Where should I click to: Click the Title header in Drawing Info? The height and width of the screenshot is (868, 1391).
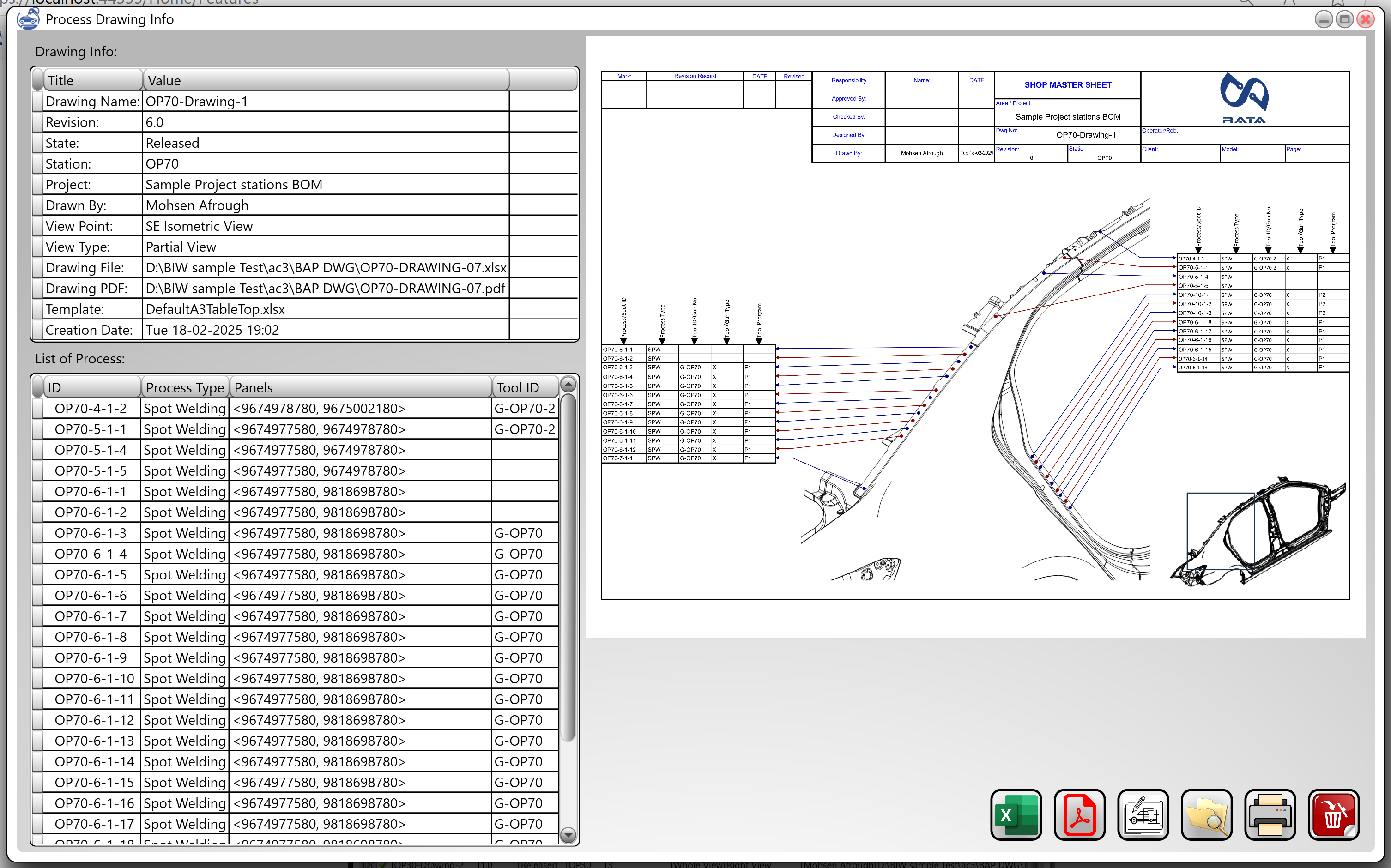61,80
